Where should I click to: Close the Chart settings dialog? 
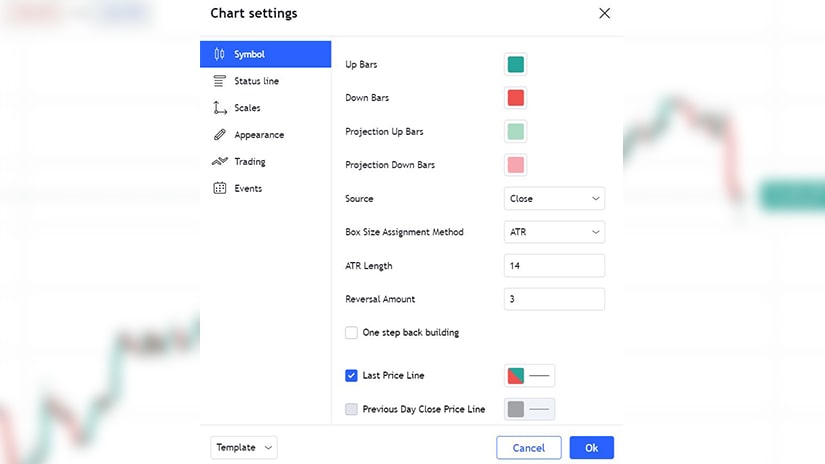(604, 14)
